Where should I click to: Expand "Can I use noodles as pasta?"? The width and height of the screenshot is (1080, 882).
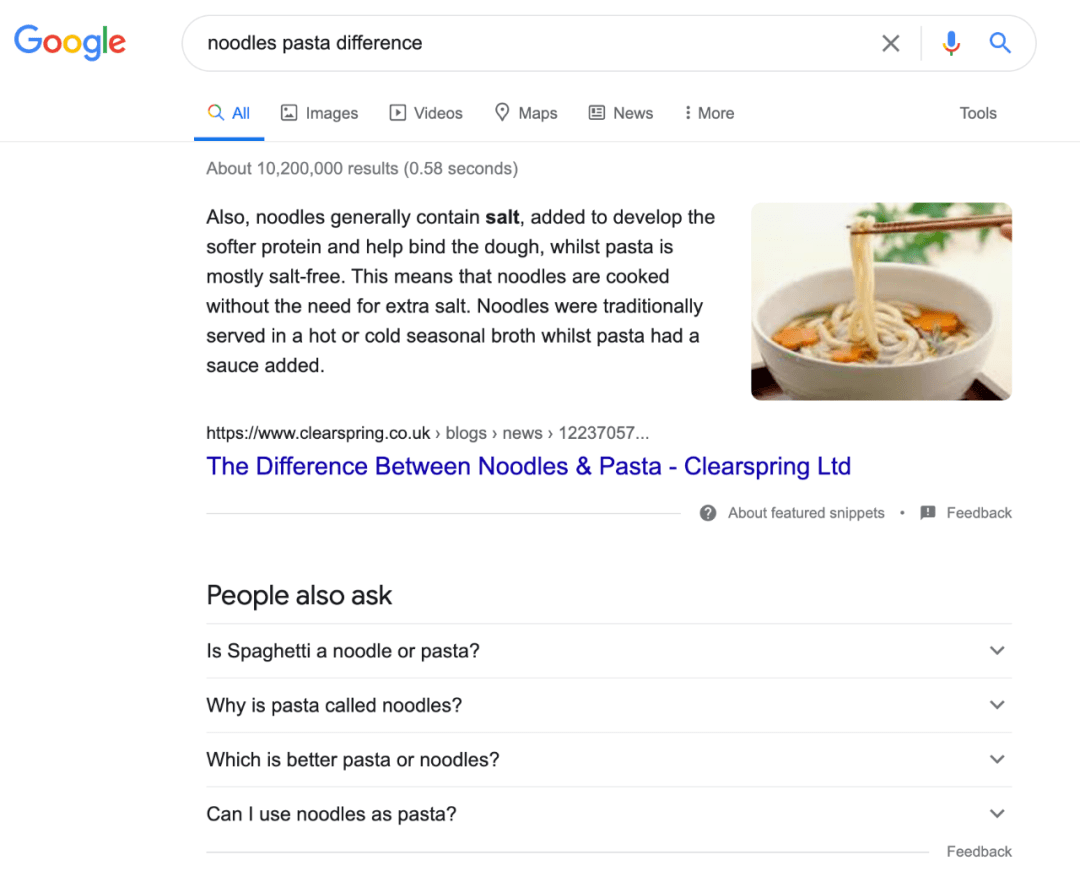click(609, 814)
